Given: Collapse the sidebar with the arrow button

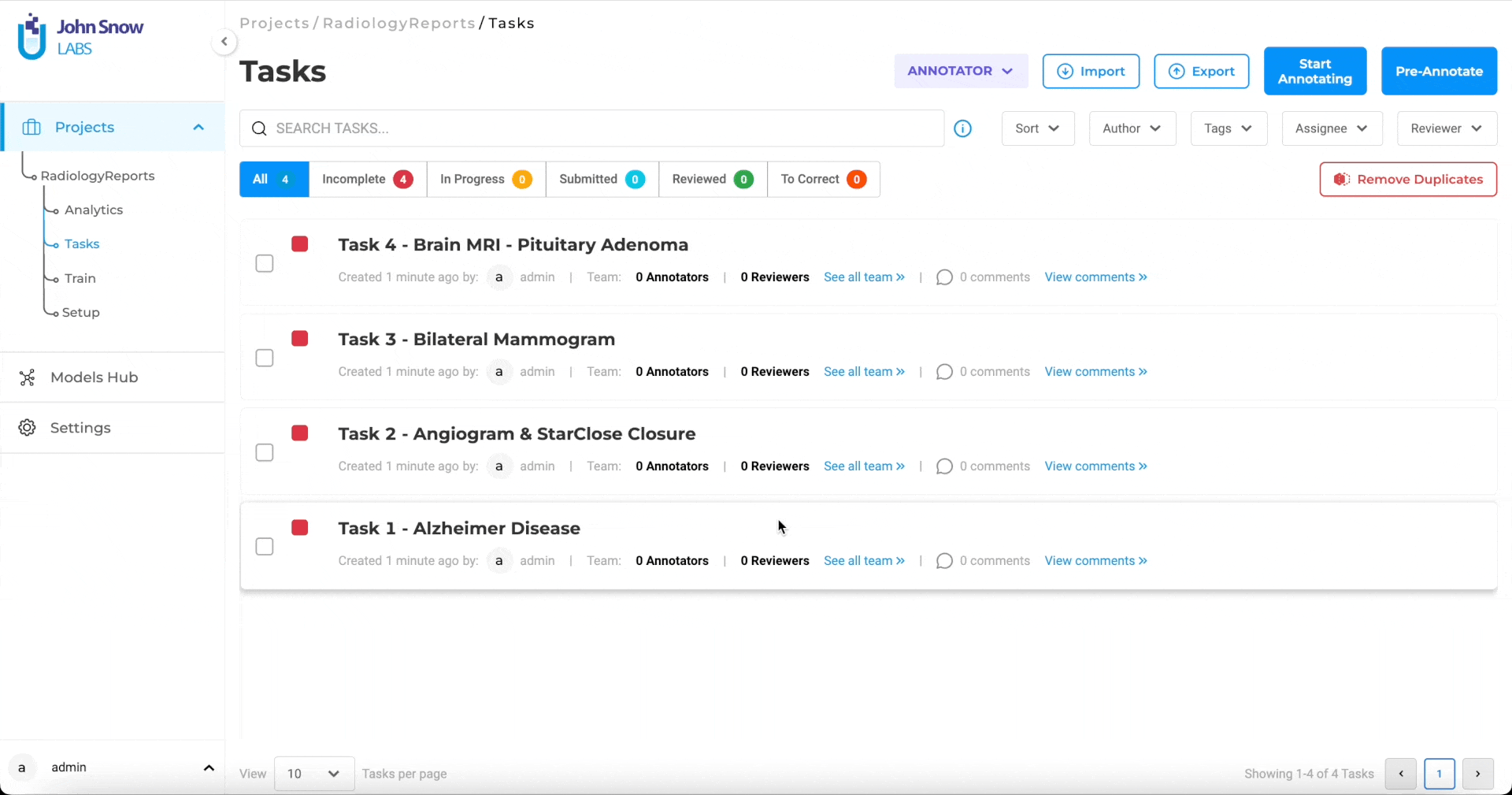Looking at the screenshot, I should pos(224,42).
